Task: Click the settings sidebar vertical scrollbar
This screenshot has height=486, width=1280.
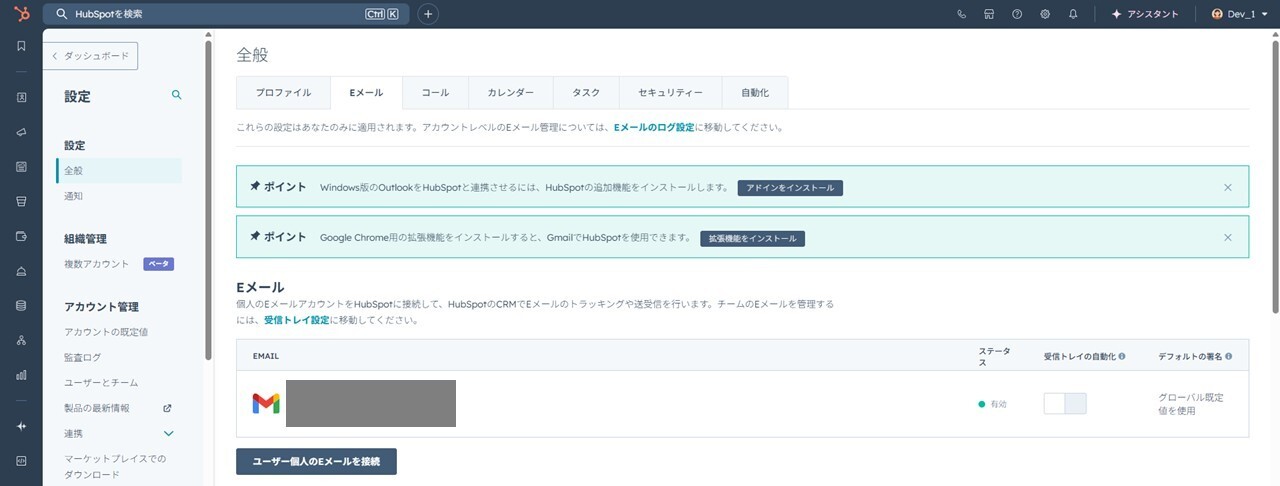Action: click(207, 200)
